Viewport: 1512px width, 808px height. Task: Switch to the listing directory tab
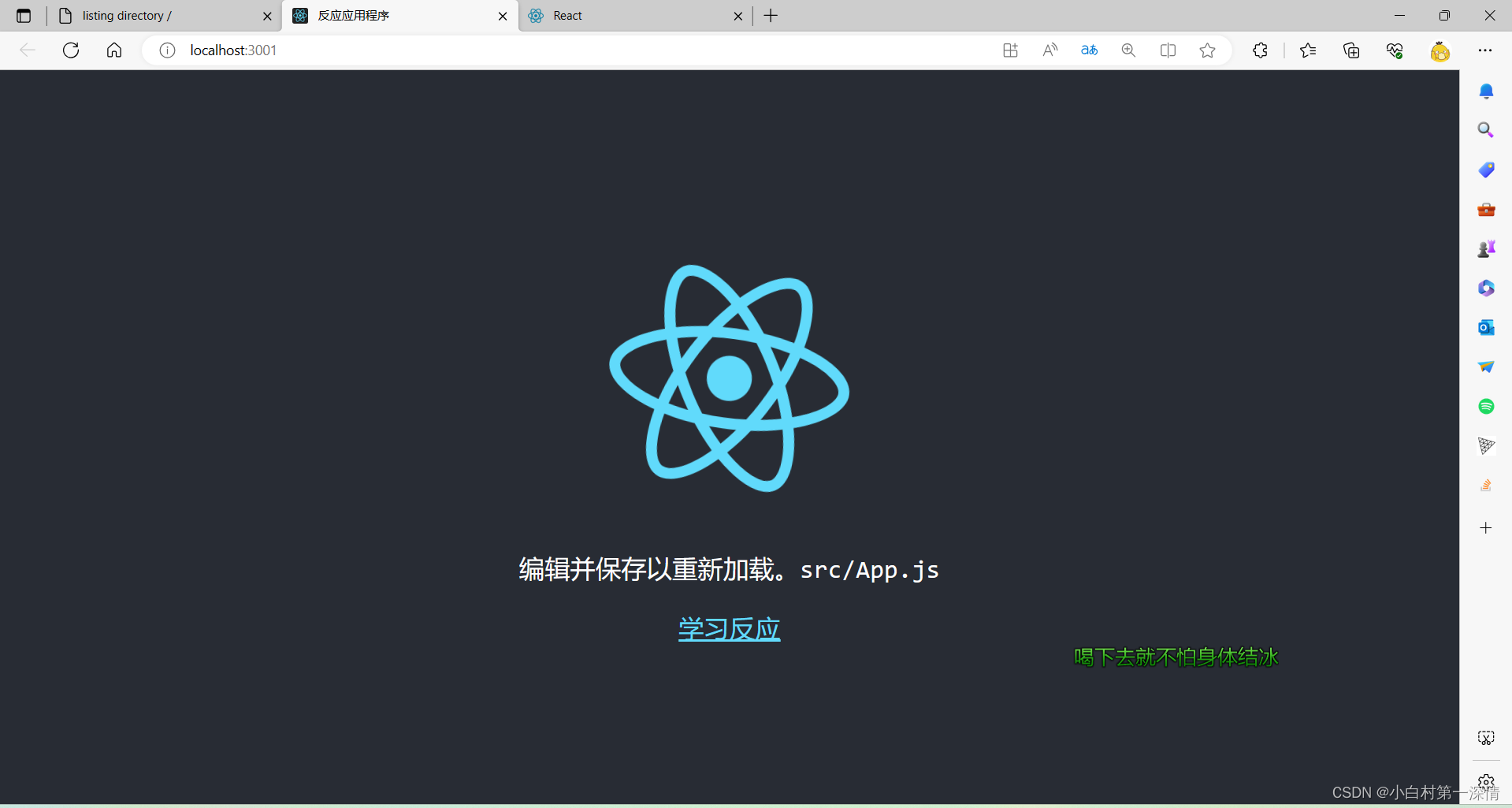click(165, 16)
